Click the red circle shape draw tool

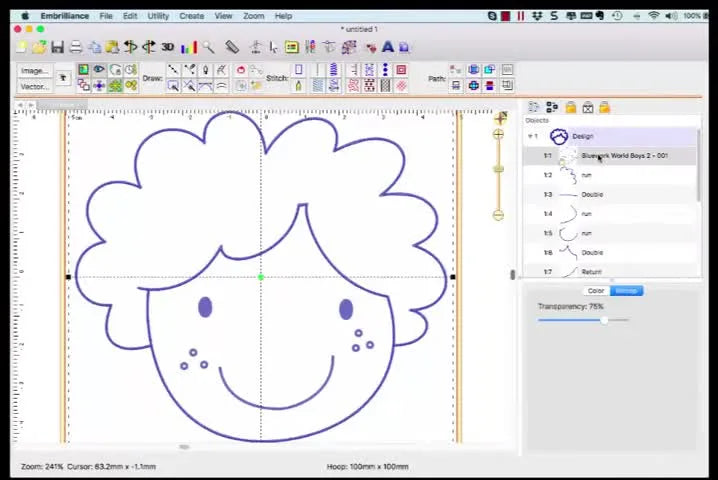click(x=241, y=70)
